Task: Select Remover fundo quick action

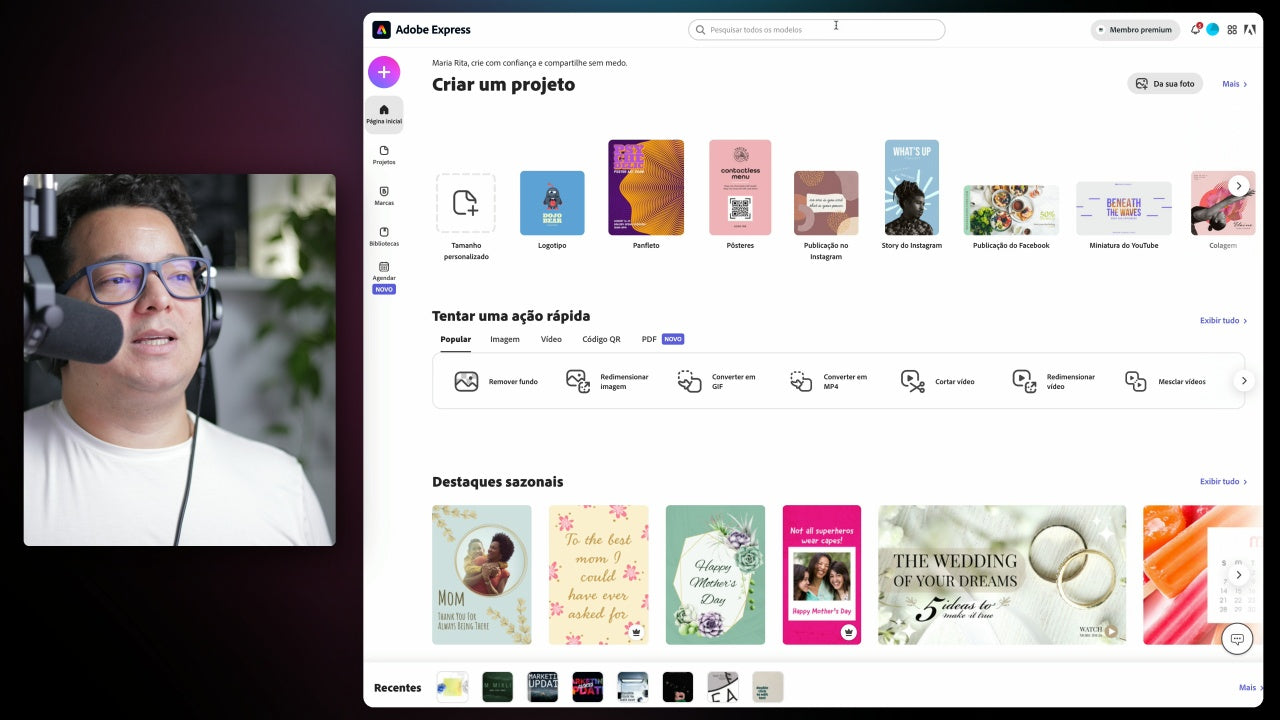Action: [x=496, y=381]
